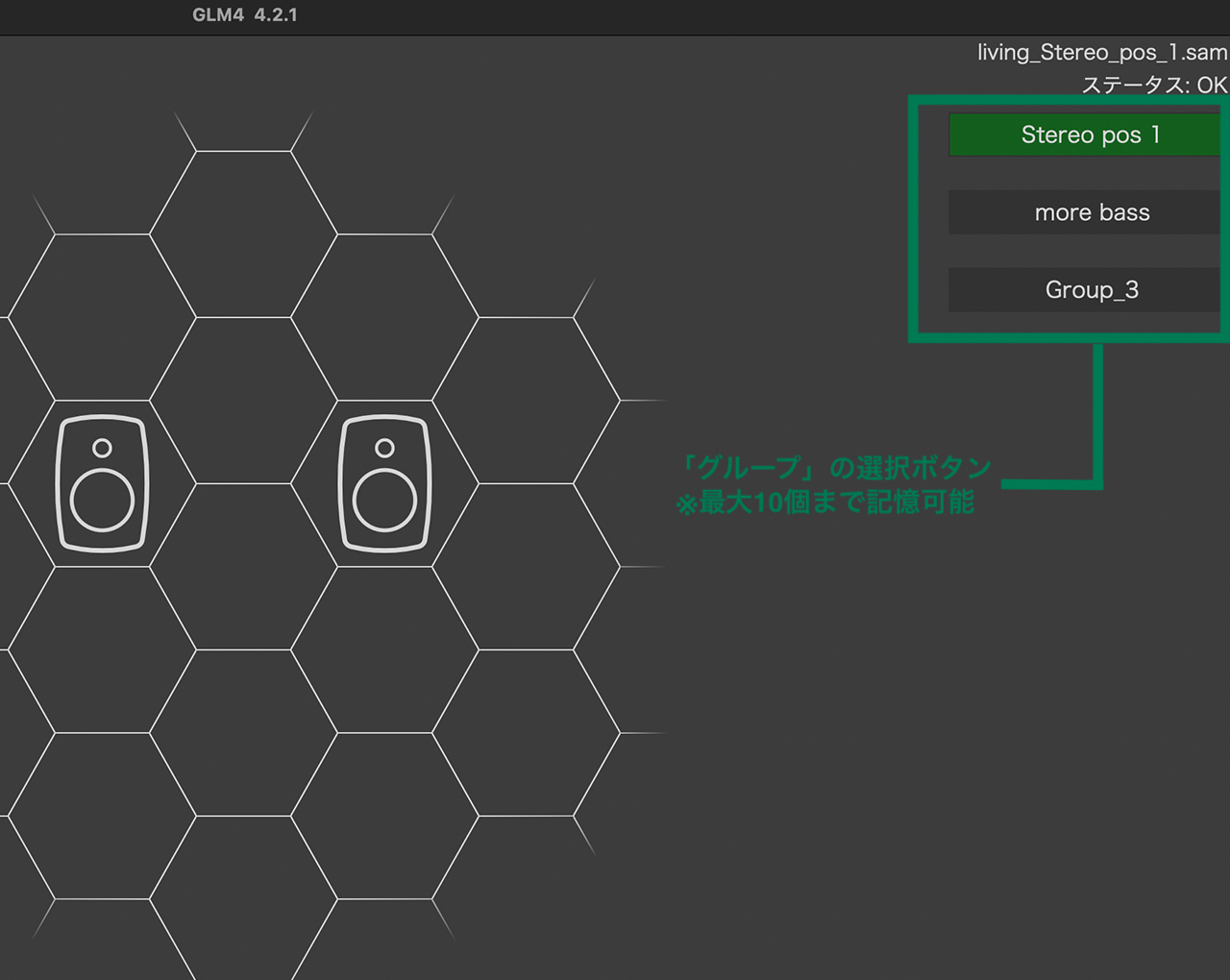The width and height of the screenshot is (1230, 980).
Task: Select the right speaker icon
Action: coord(384,483)
